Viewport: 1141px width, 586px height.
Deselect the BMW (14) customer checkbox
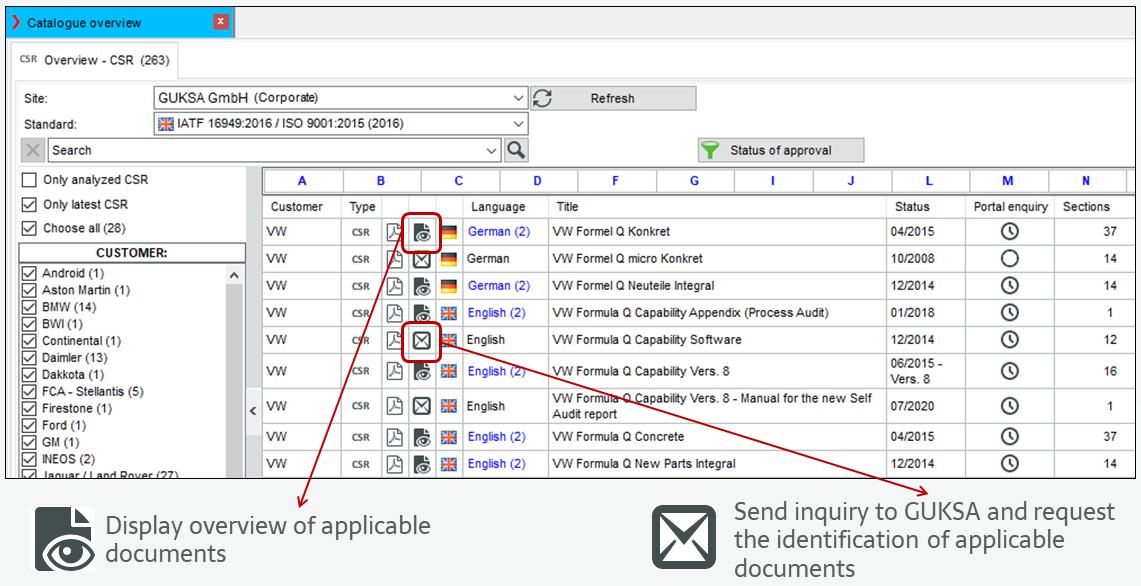(30, 307)
